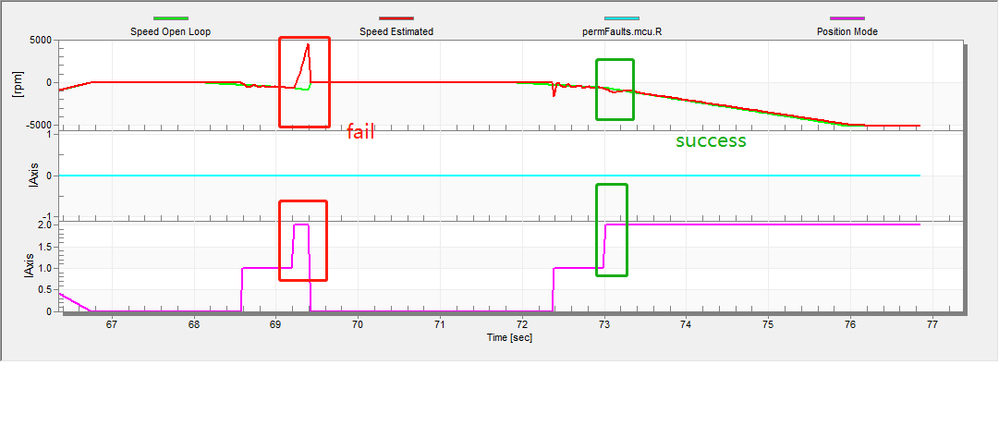Select the permFaults.mcu.R legend label
999x425 pixels.
[622, 31]
